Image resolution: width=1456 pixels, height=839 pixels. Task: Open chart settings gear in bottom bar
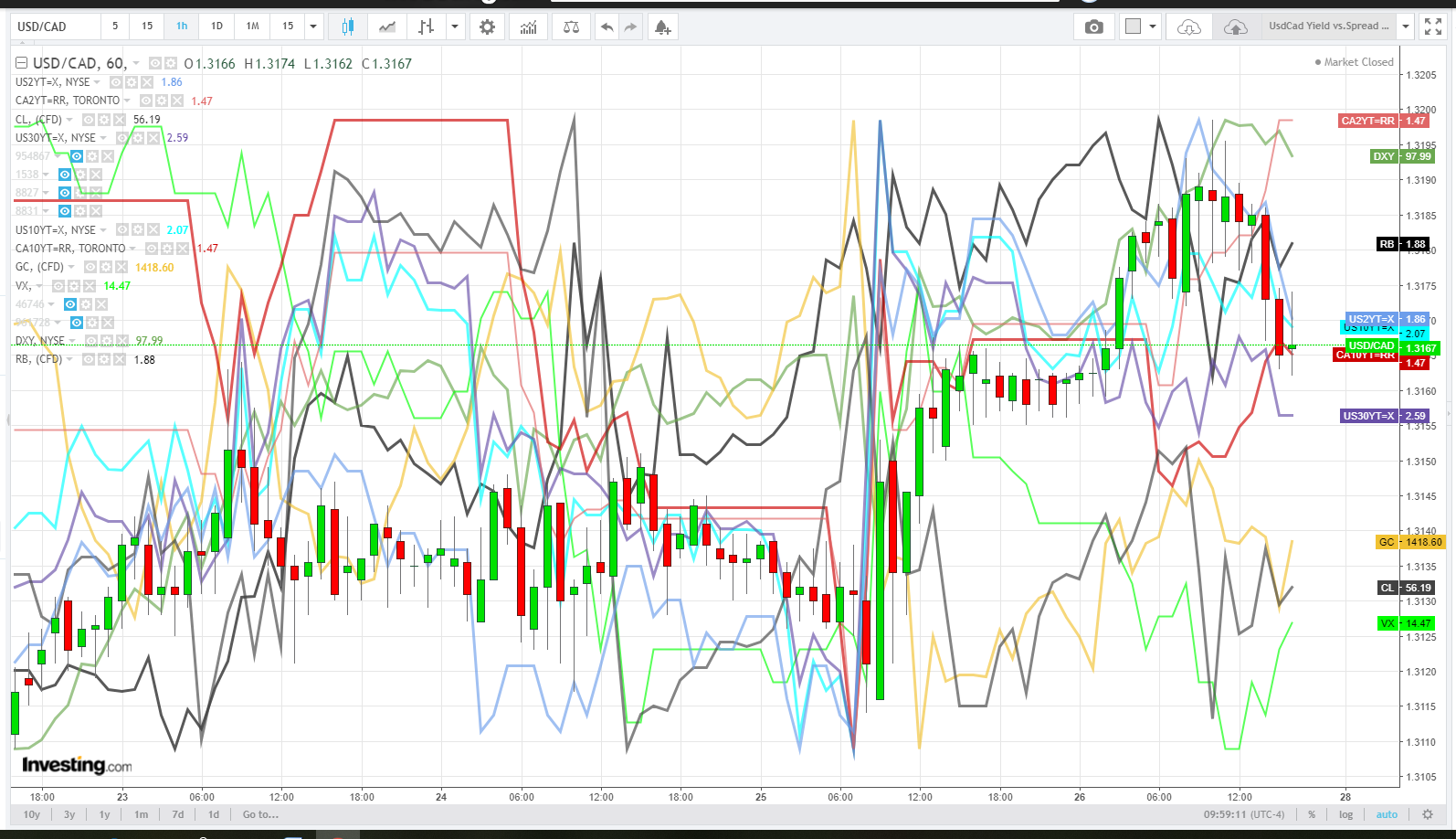click(1428, 814)
